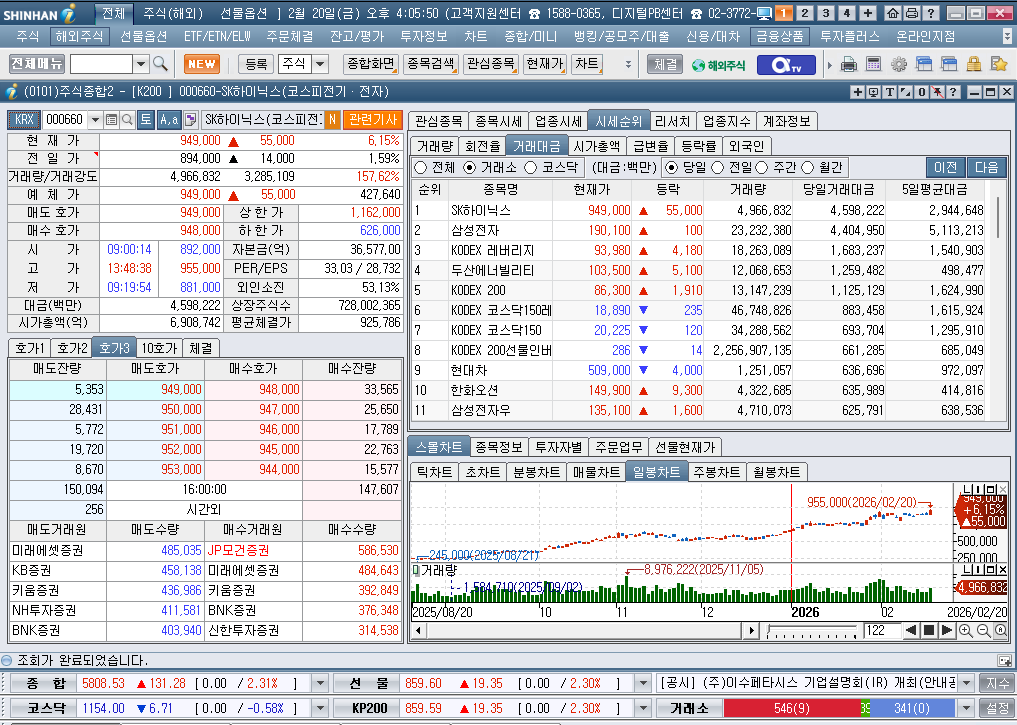Expand the 선물 ticker dropdown
This screenshot has width=1017, height=725.
[x=643, y=683]
